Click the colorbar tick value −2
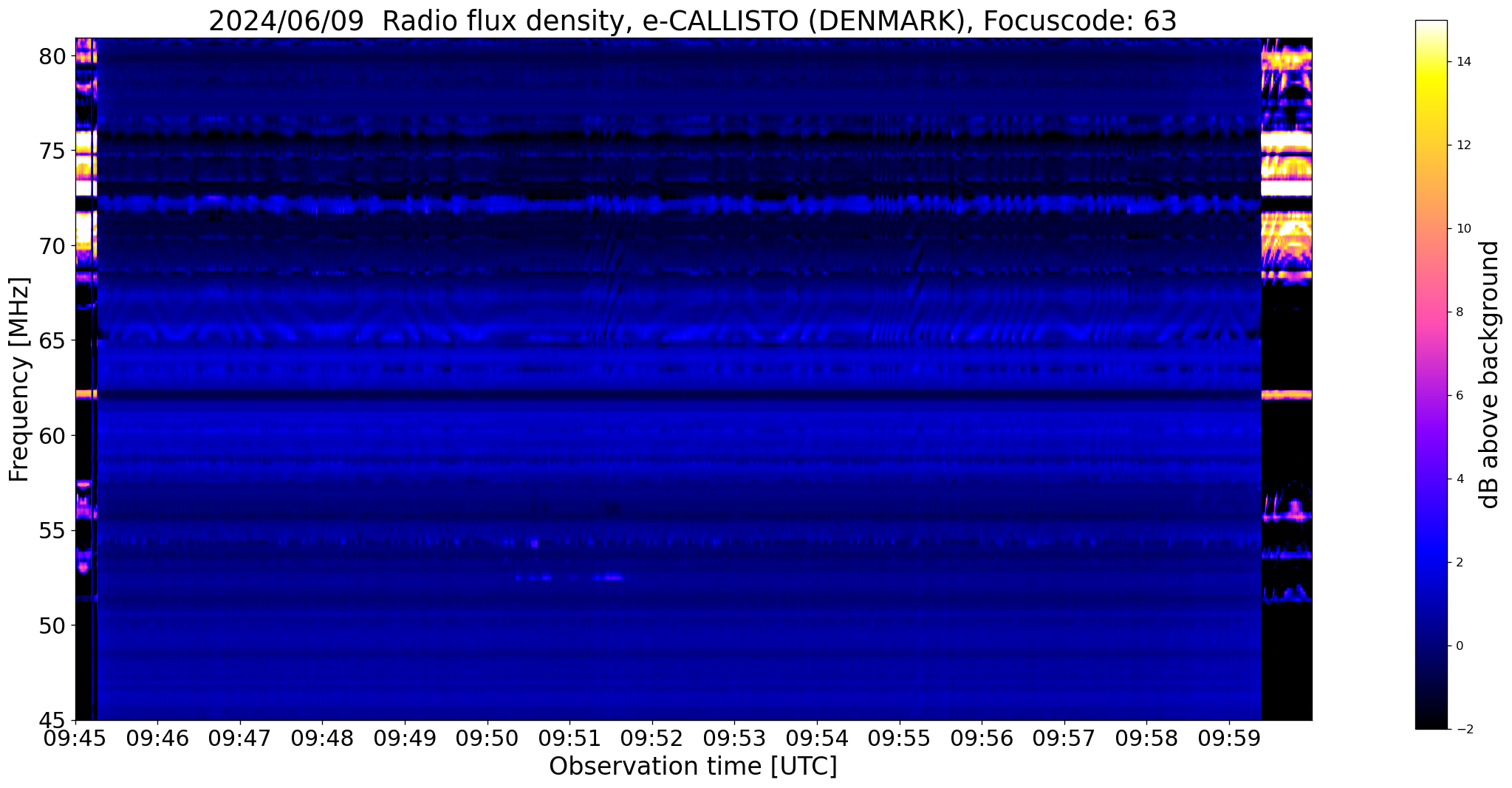Screen dimensions: 1512x788 [x=1463, y=730]
